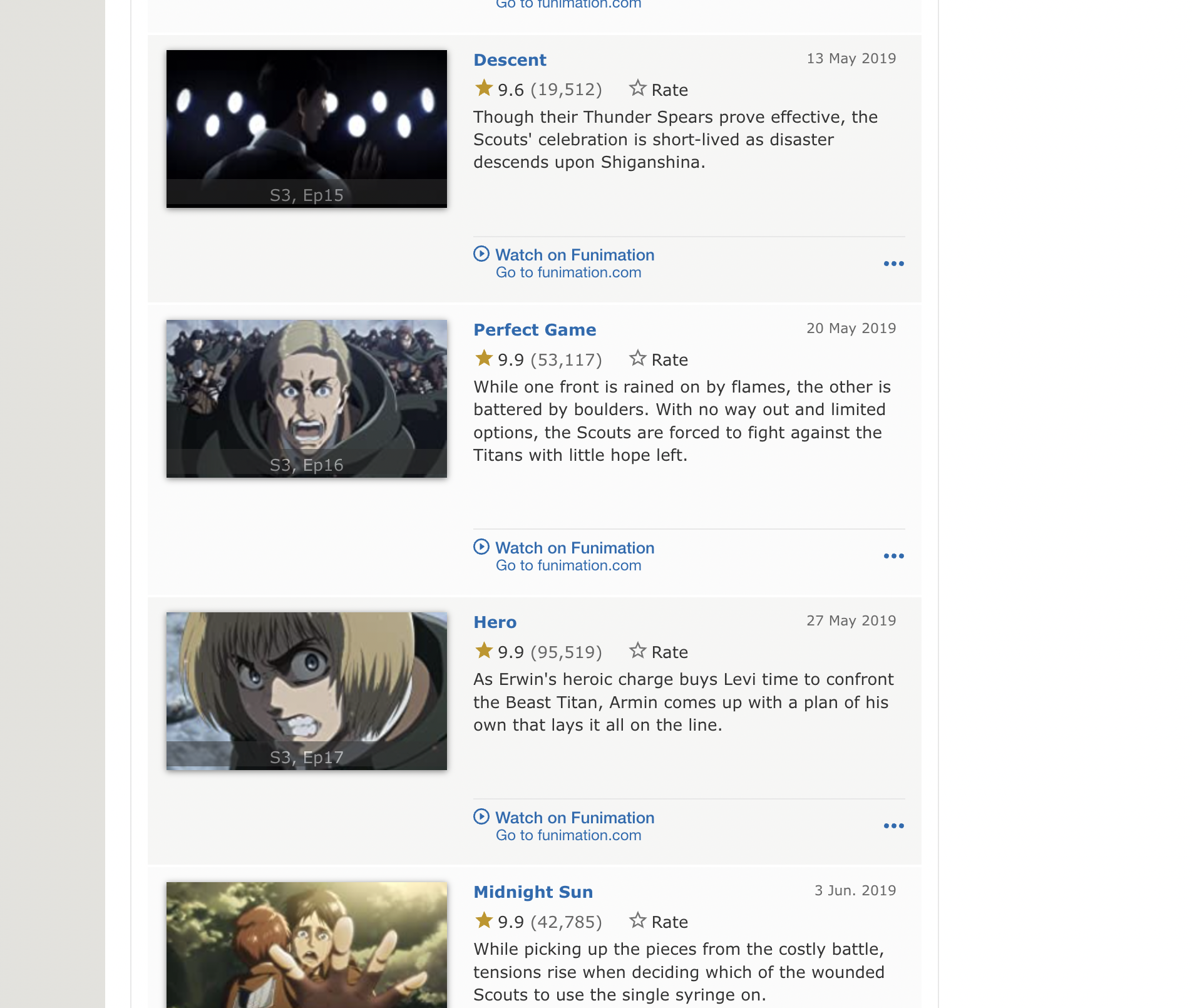Click Go to funimation.com under Hero
Image resolution: width=1192 pixels, height=1008 pixels.
pos(568,835)
